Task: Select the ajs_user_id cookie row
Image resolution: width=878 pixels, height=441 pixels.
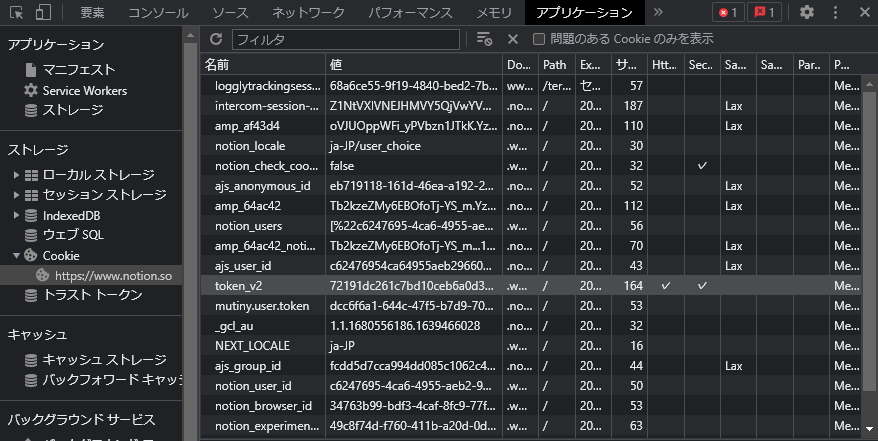Action: 530,266
